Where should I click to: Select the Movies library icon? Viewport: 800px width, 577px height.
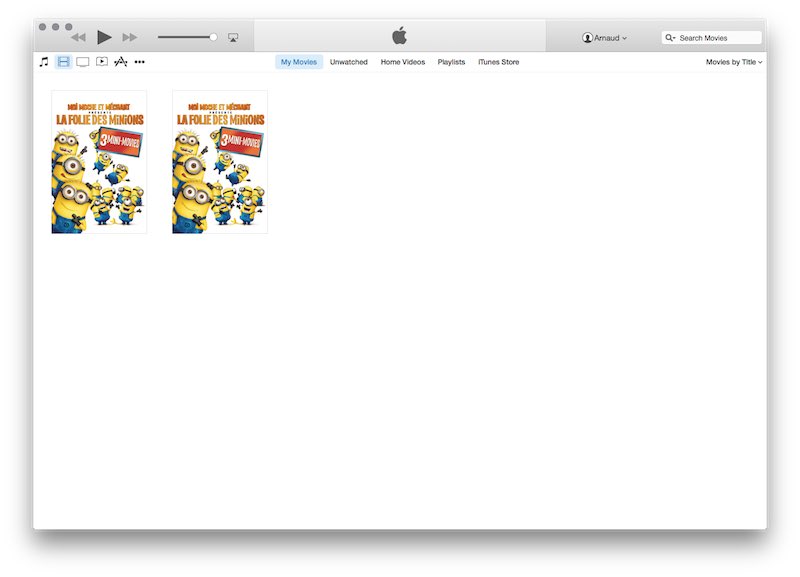coord(63,62)
